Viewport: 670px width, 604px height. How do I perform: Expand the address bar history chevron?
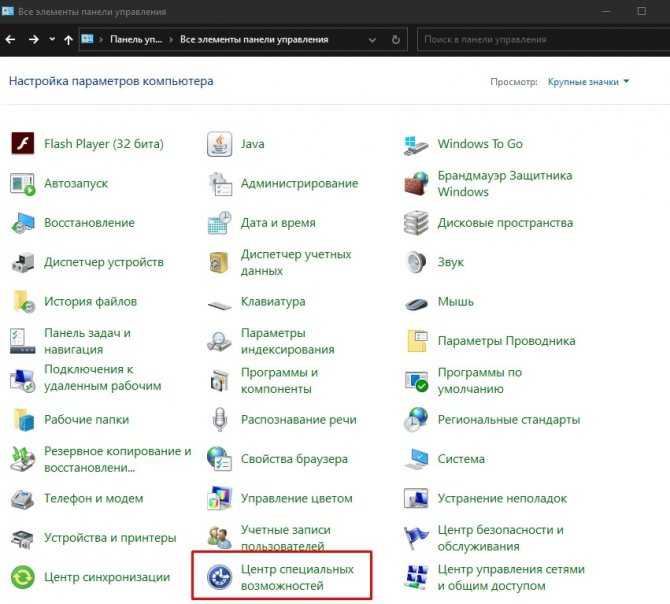click(x=372, y=40)
